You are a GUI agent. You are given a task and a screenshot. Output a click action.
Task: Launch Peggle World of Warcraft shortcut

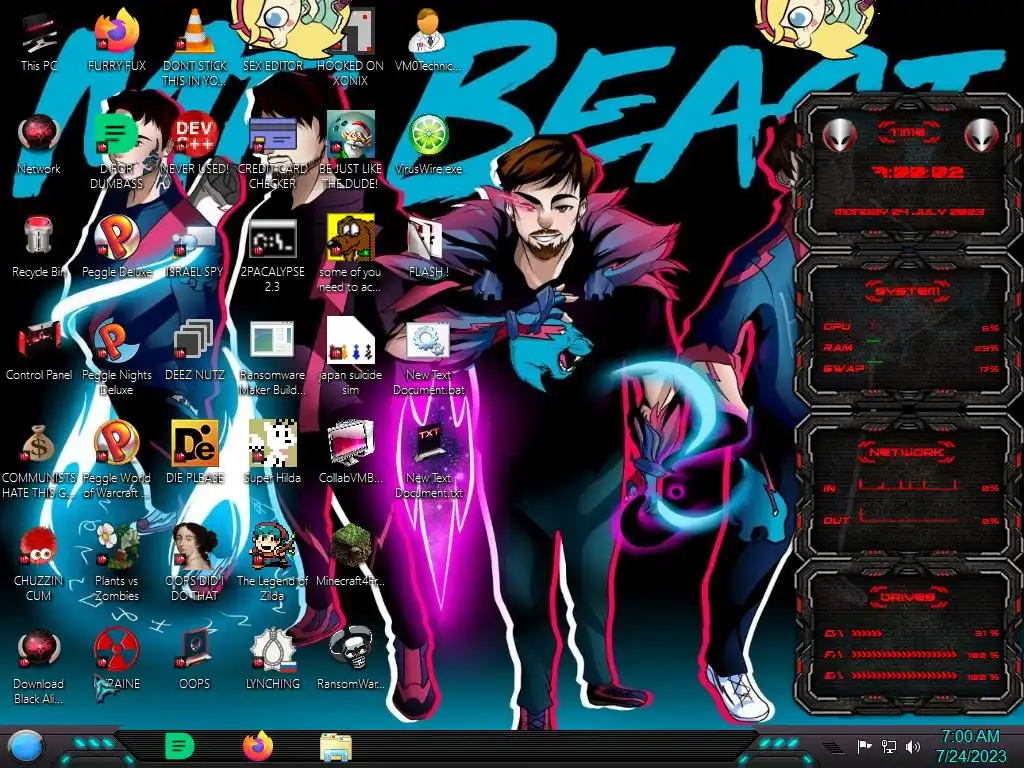click(116, 461)
